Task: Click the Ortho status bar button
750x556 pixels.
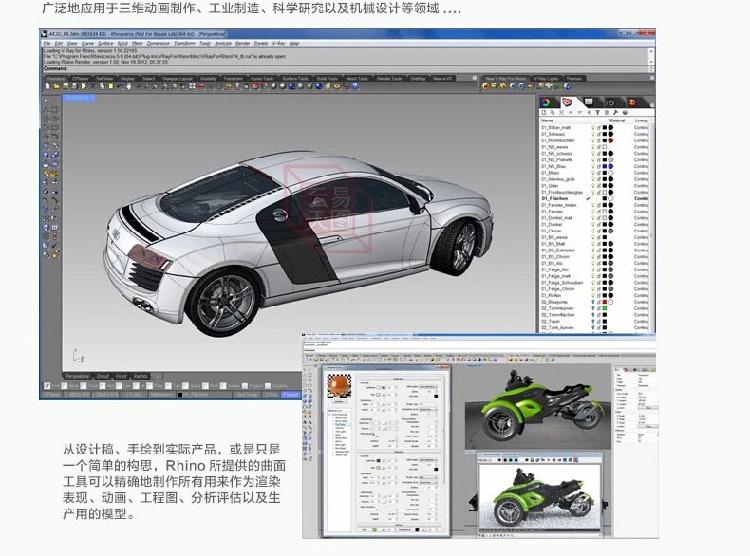Action: point(269,394)
